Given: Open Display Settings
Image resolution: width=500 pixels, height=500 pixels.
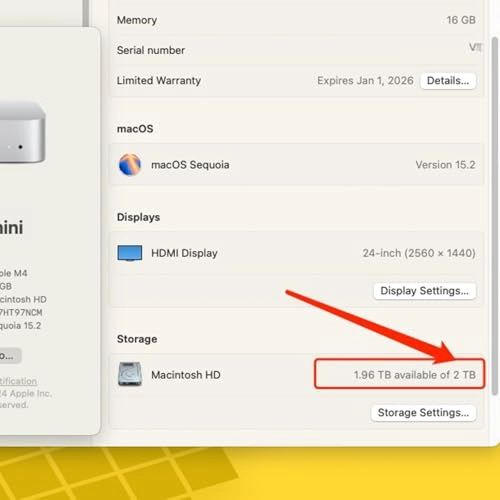Looking at the screenshot, I should (424, 291).
